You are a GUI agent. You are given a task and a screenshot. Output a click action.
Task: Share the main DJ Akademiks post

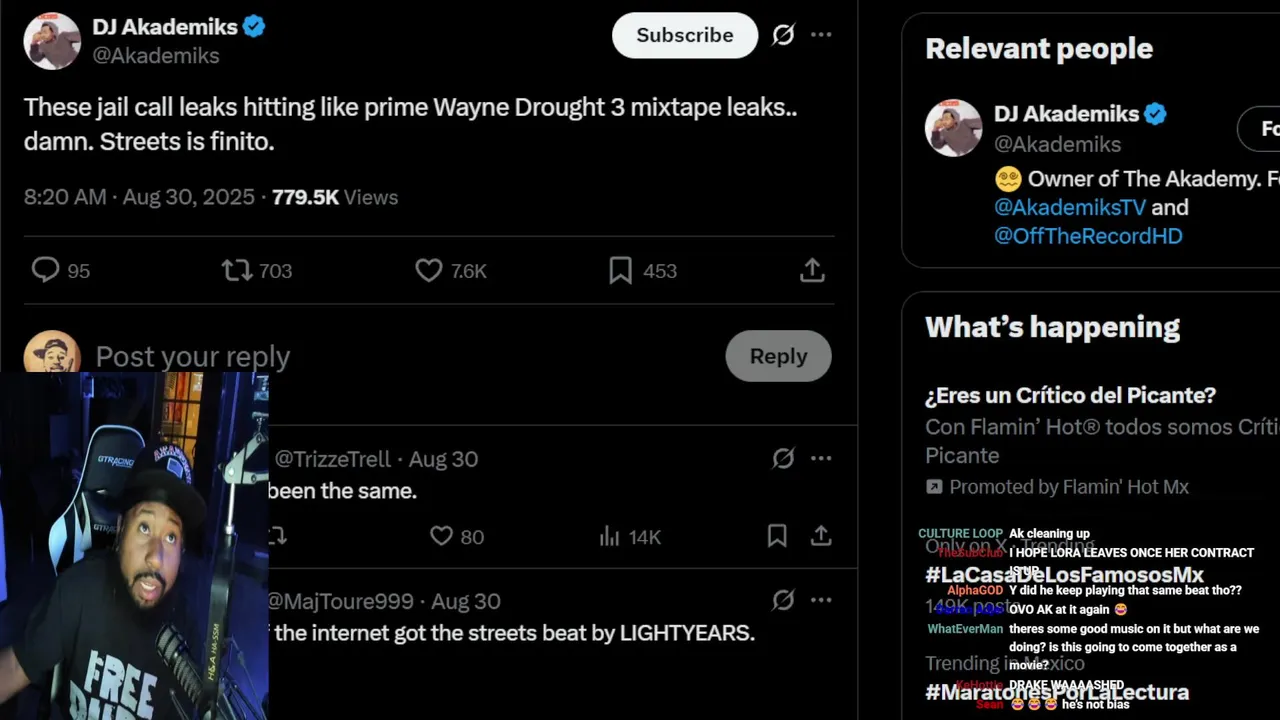coord(812,270)
